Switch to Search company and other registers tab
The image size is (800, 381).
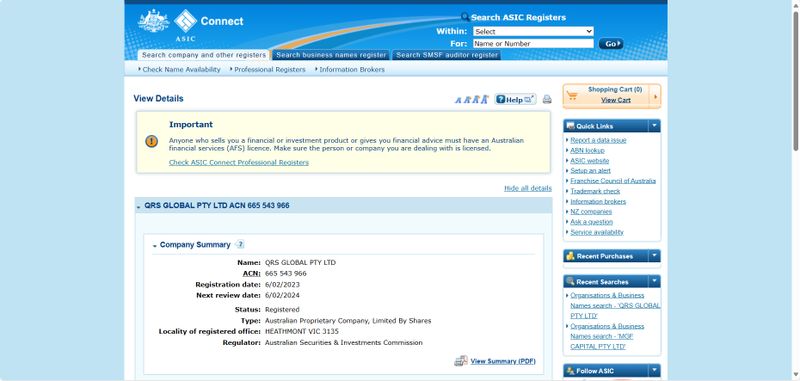[x=204, y=55]
